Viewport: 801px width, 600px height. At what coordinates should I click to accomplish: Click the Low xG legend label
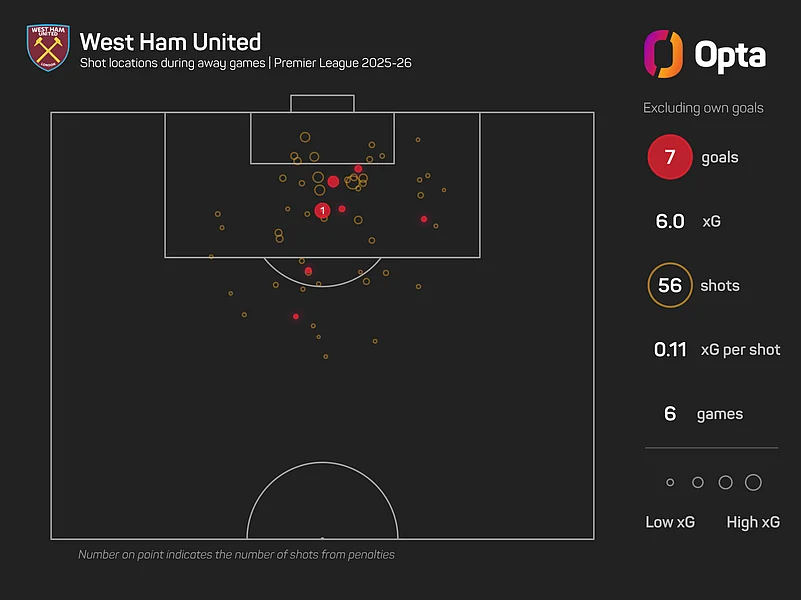pyautogui.click(x=670, y=522)
